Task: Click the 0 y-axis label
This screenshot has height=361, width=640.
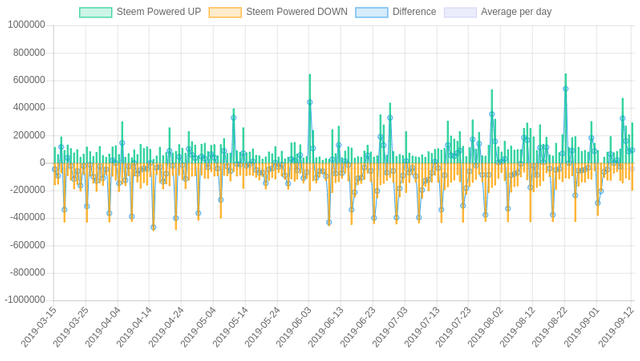Action: pyautogui.click(x=42, y=163)
